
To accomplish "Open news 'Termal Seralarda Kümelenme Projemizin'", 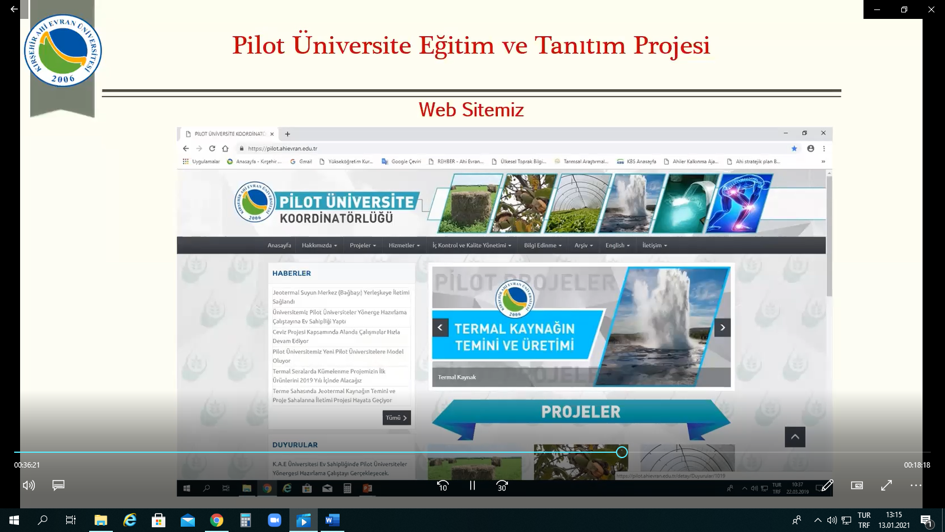I will point(329,376).
